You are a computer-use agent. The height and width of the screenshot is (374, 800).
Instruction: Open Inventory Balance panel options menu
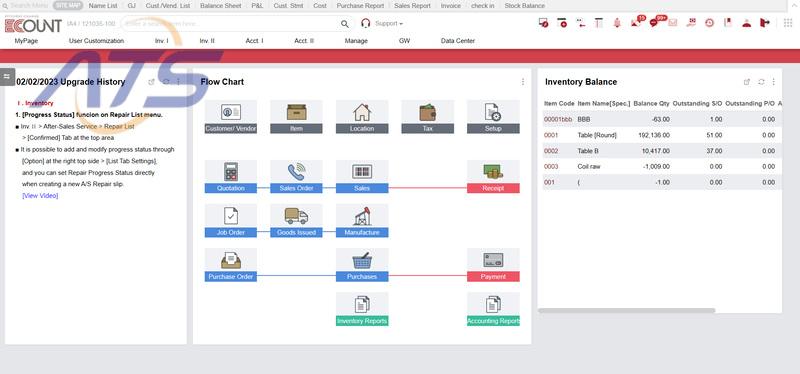point(773,82)
